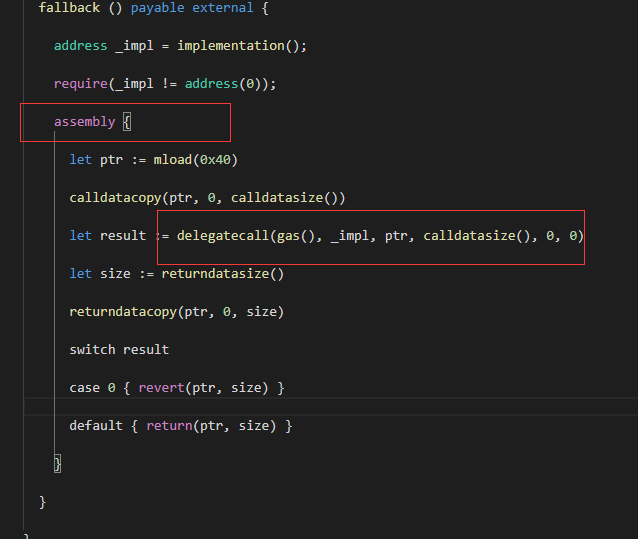
Task: Click the 'switch result' statement
Action: click(x=119, y=349)
